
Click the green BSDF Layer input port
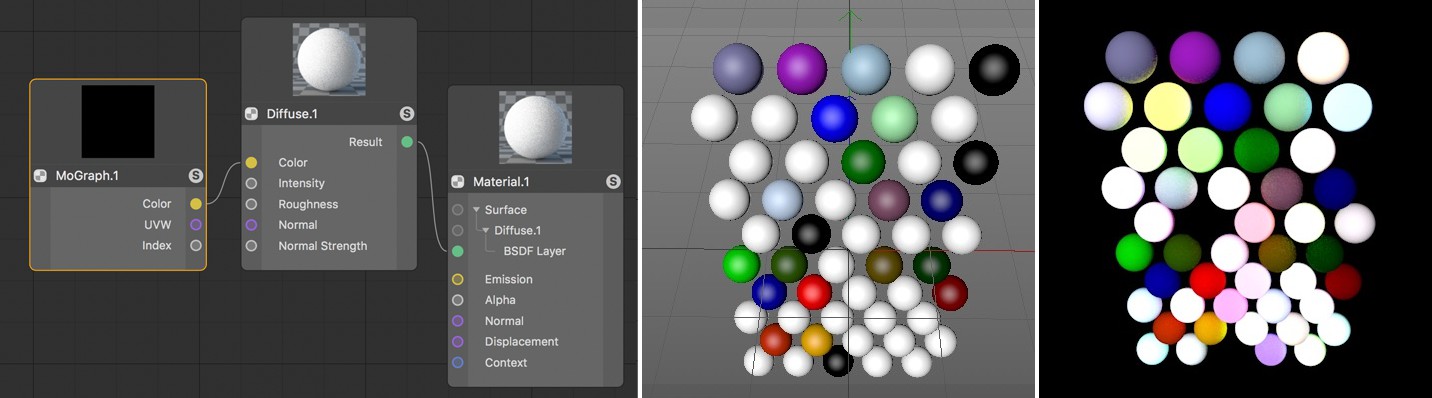[458, 251]
